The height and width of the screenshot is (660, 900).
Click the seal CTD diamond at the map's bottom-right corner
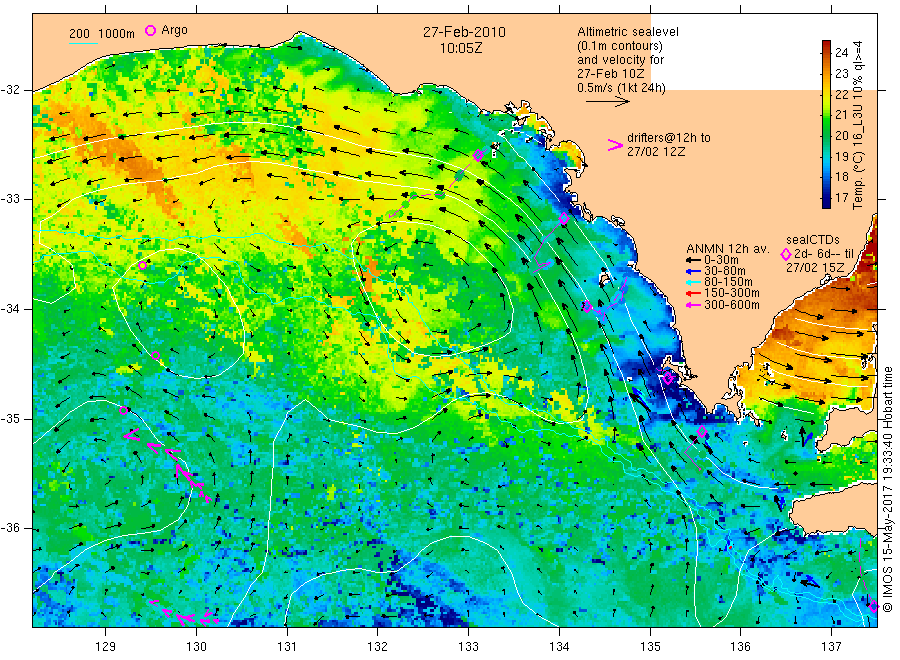(873, 607)
